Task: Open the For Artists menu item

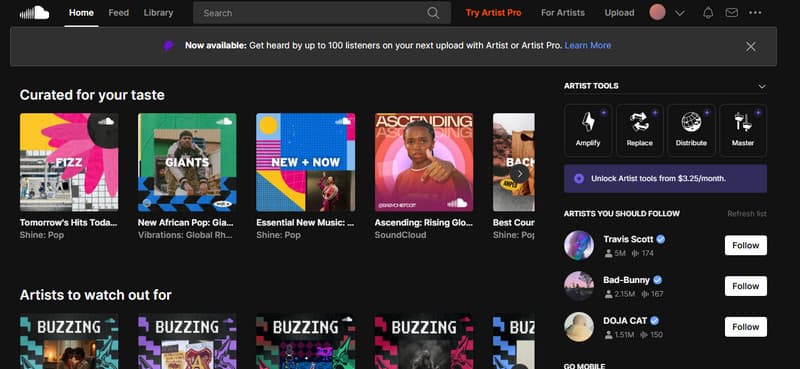Action: click(x=563, y=13)
